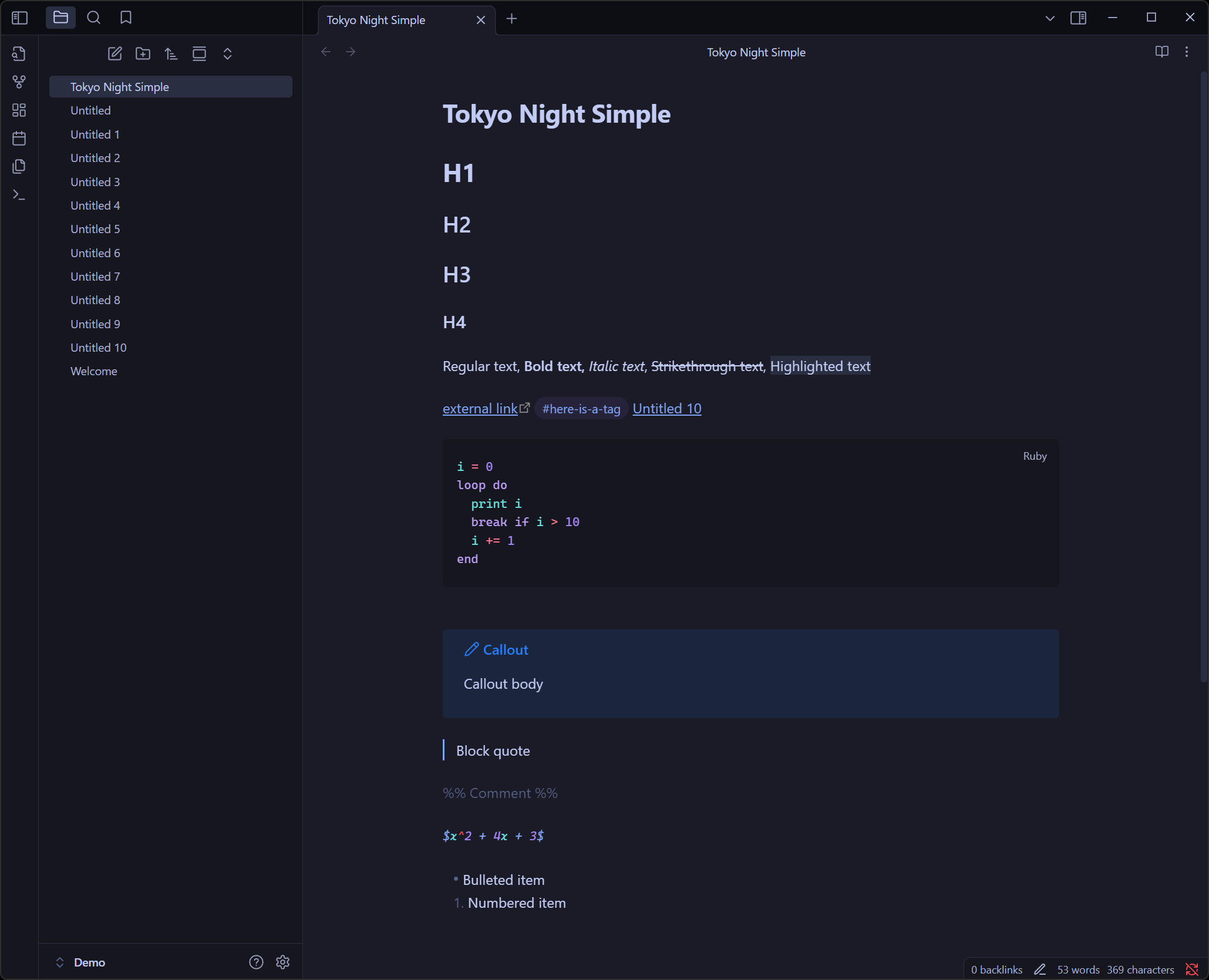Open daily note calendar icon
The image size is (1209, 980).
point(19,138)
